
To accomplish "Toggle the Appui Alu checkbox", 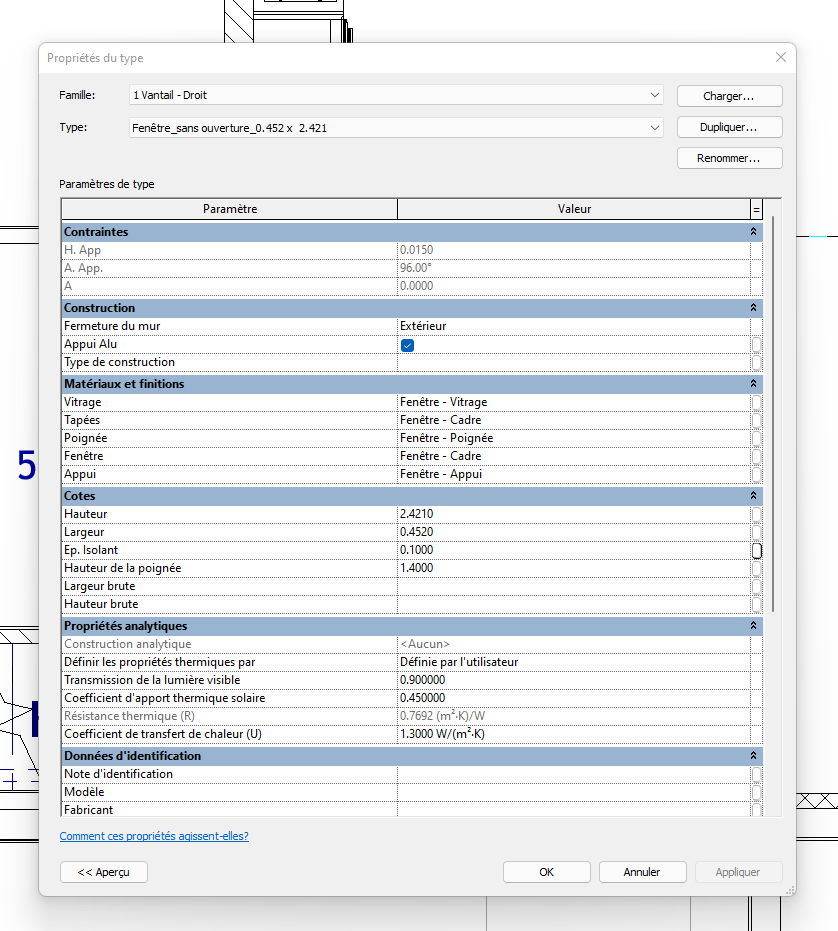I will (x=407, y=344).
